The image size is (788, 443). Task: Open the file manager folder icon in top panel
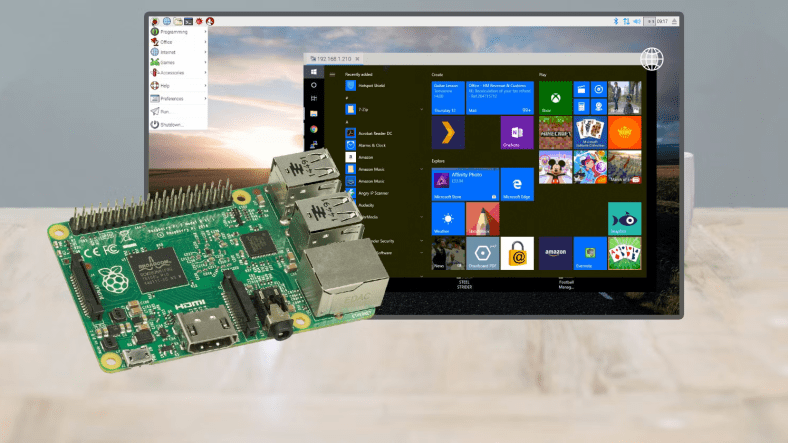coord(178,22)
